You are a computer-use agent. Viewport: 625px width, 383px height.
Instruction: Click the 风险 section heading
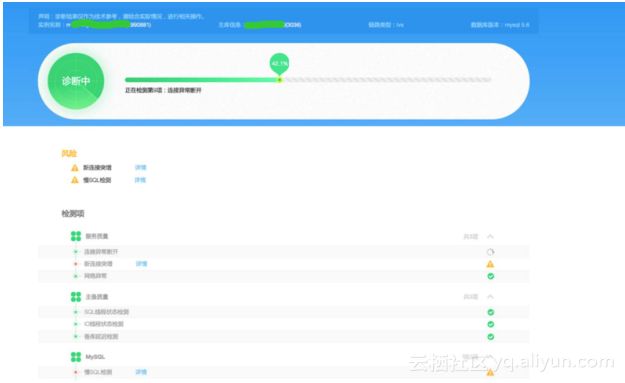click(x=69, y=153)
